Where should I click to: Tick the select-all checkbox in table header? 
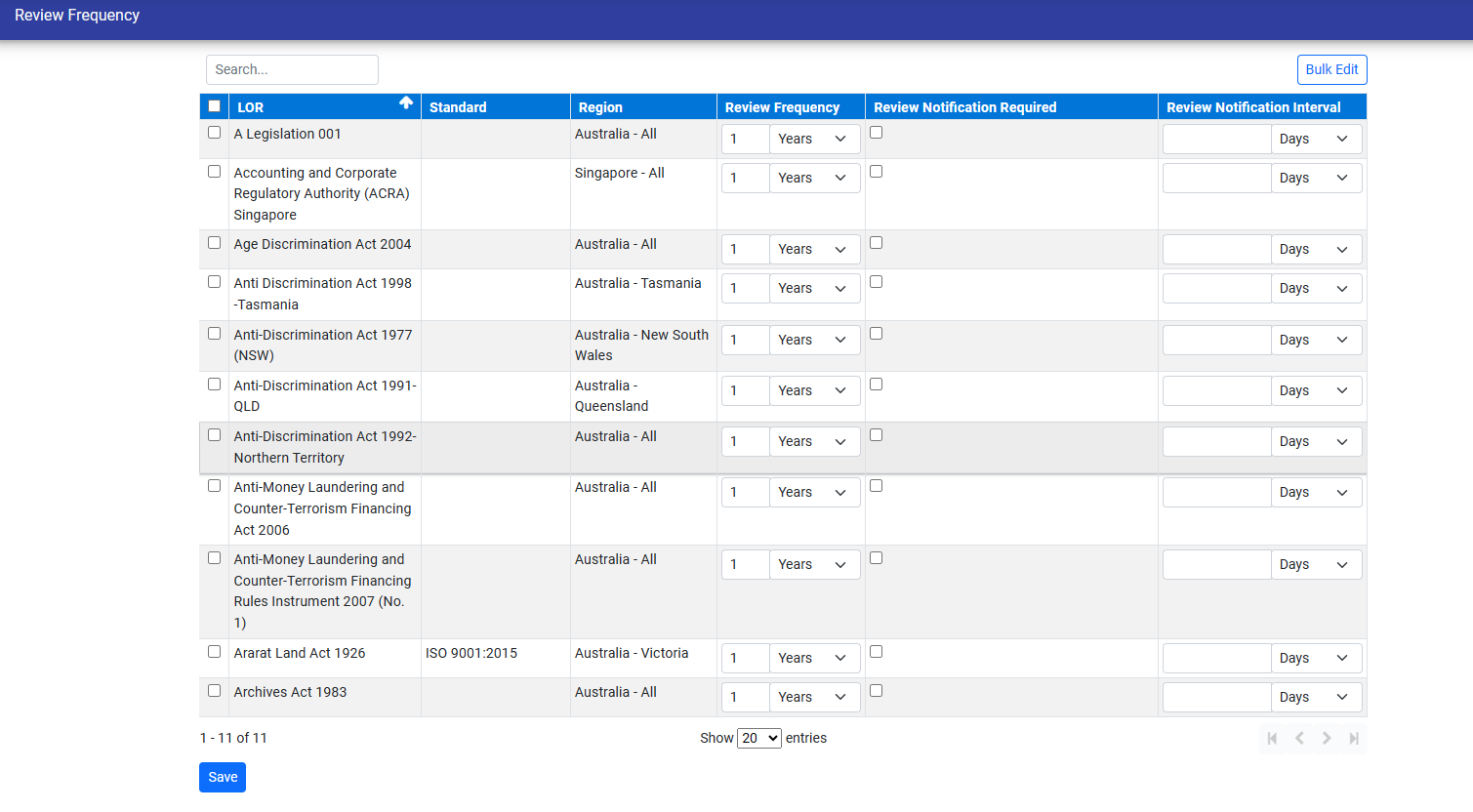coord(215,106)
